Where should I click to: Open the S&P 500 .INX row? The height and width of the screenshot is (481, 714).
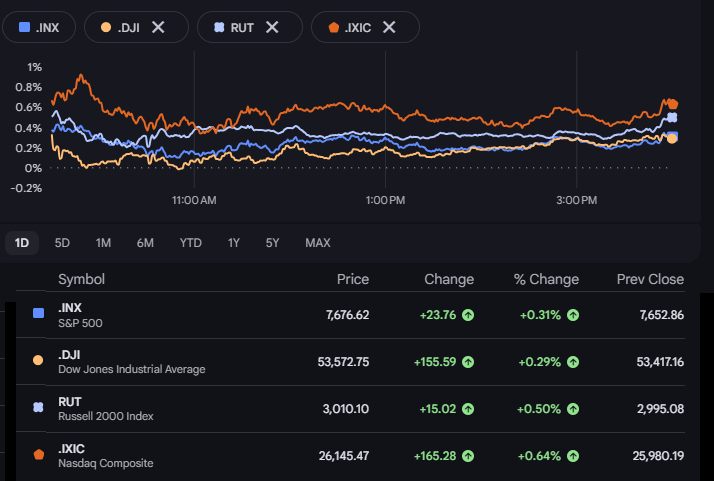coord(350,315)
